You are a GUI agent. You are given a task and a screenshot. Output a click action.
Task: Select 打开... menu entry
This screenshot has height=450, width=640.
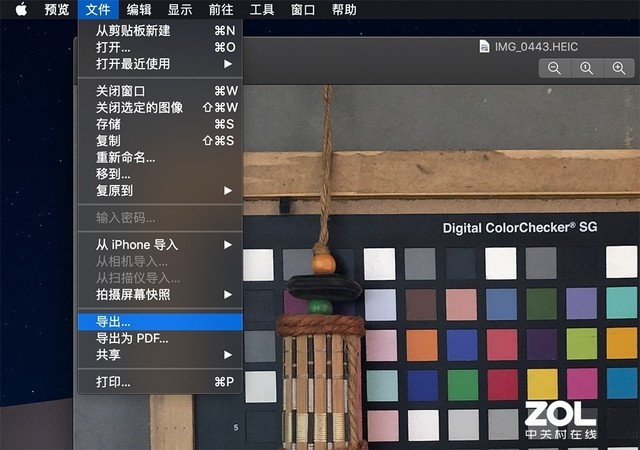click(160, 47)
